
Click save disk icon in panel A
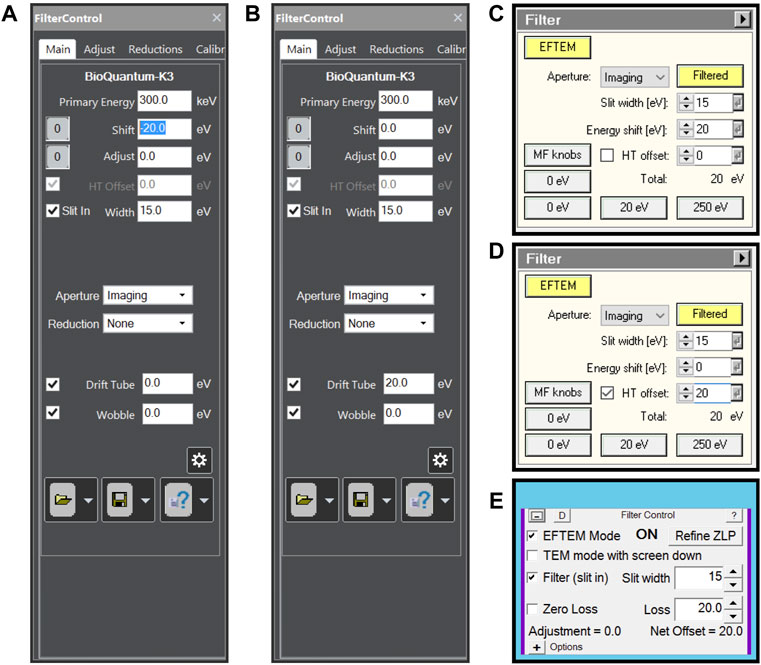tap(119, 499)
